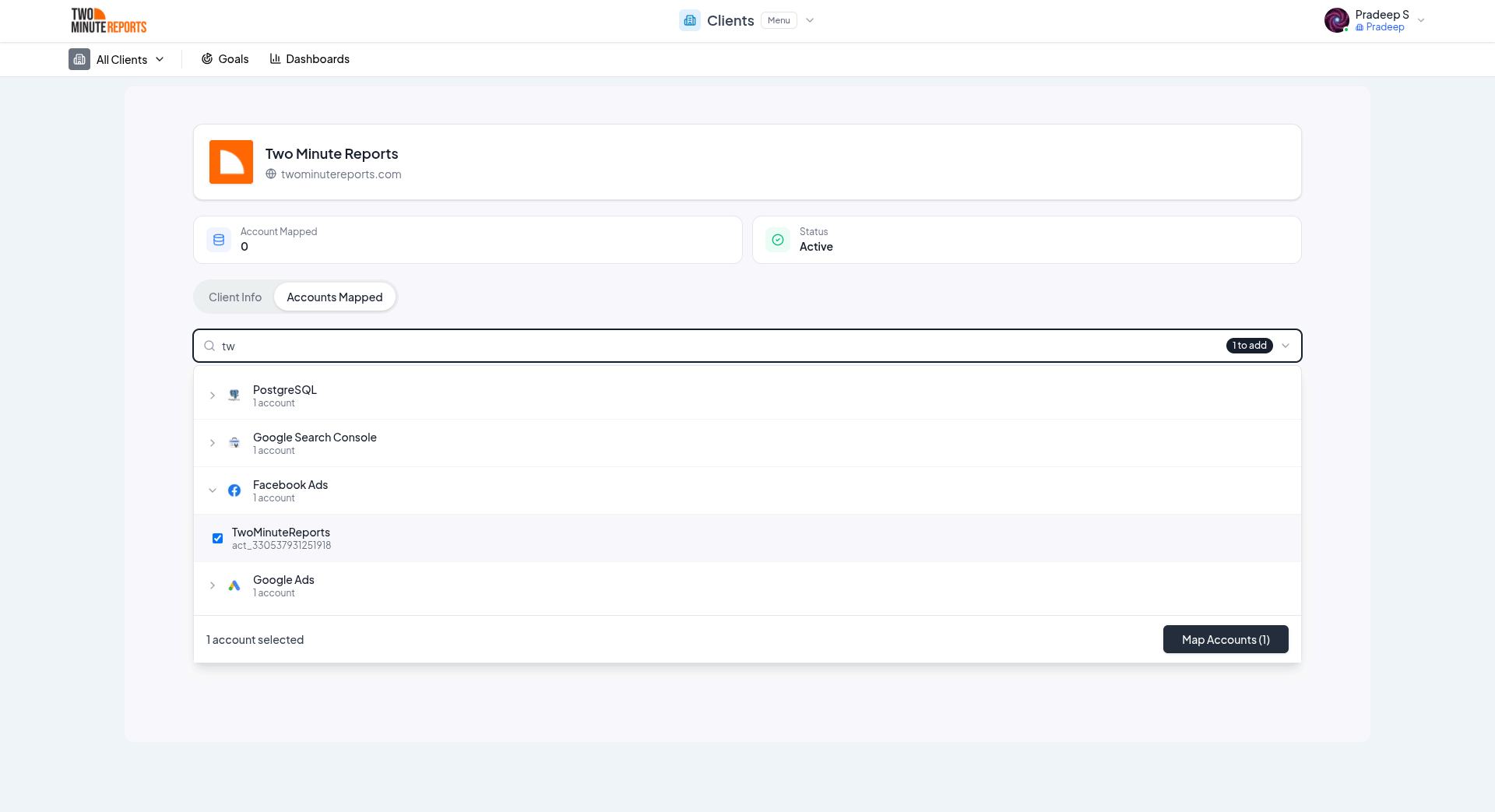Switch to the Client Info tab

(x=234, y=297)
